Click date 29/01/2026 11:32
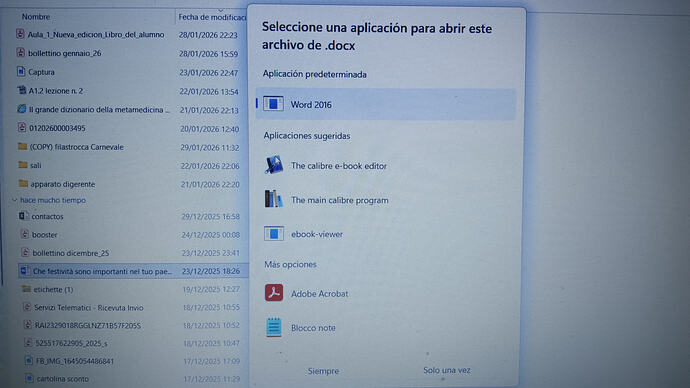Screen dimensions: 690x388 tap(210, 147)
